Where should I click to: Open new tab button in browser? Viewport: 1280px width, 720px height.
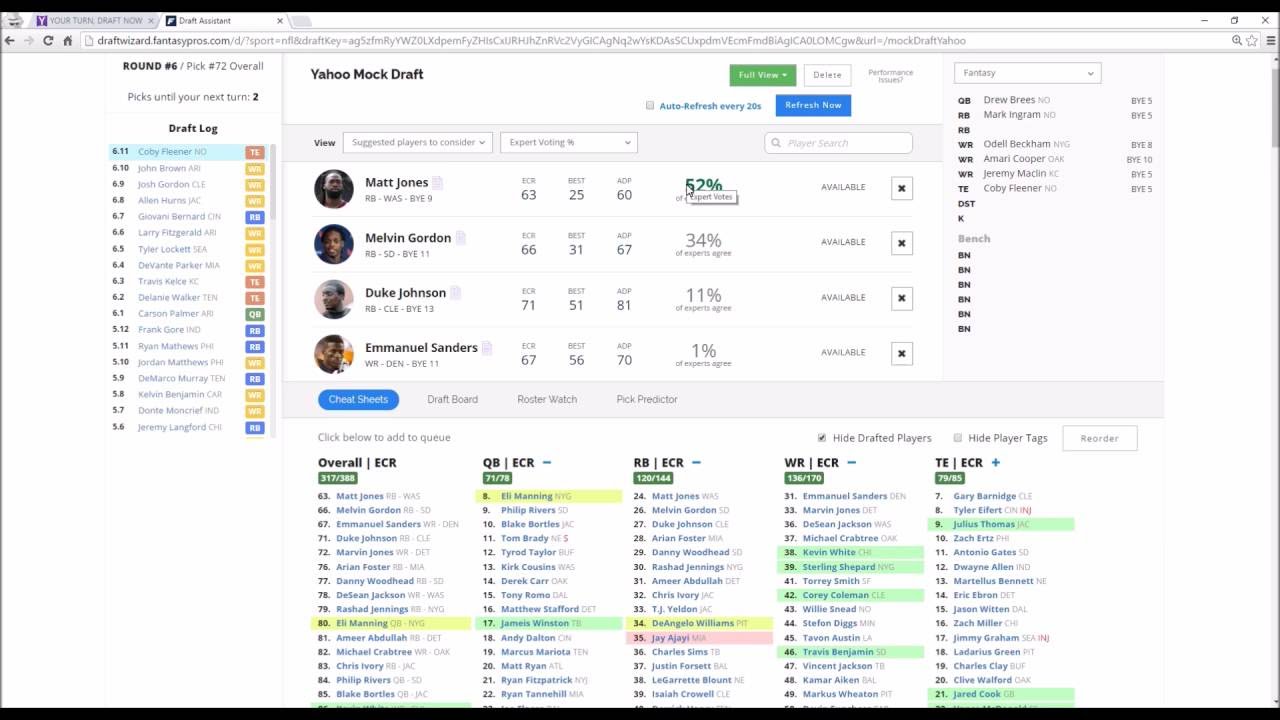point(301,21)
